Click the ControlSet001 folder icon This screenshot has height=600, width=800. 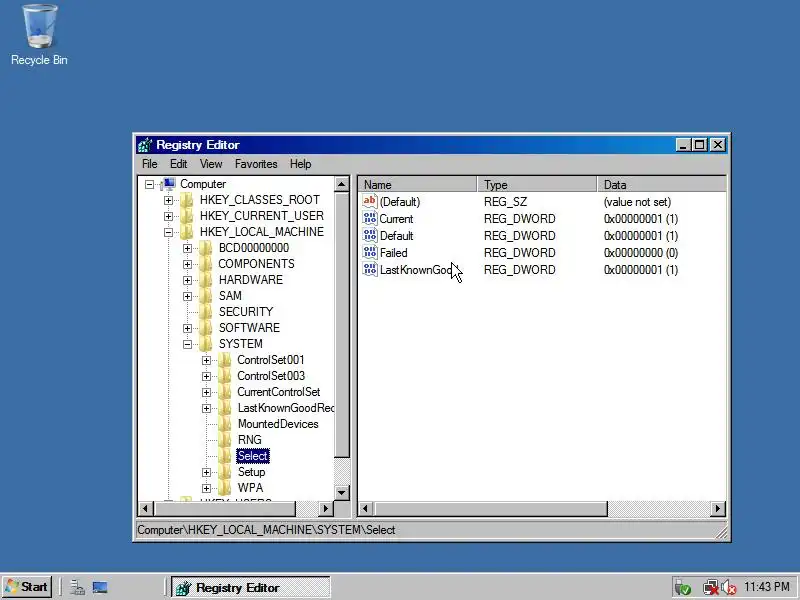pyautogui.click(x=225, y=360)
